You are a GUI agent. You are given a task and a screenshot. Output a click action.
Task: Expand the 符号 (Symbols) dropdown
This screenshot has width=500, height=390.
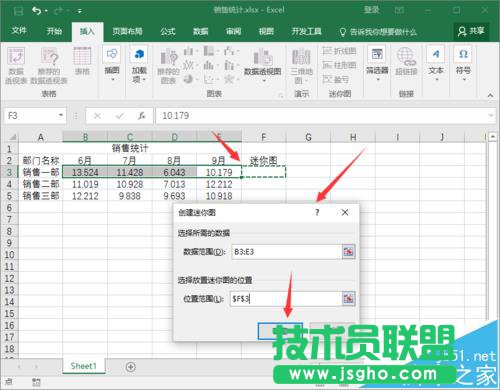pyautogui.click(x=463, y=64)
